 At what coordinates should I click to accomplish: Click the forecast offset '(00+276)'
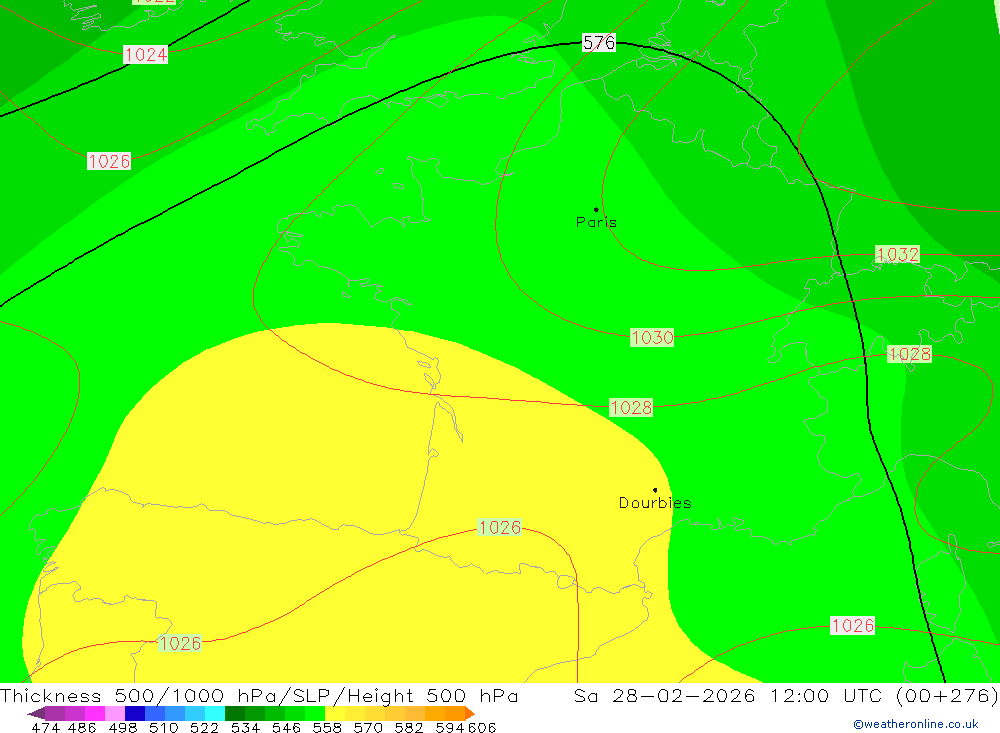(947, 695)
